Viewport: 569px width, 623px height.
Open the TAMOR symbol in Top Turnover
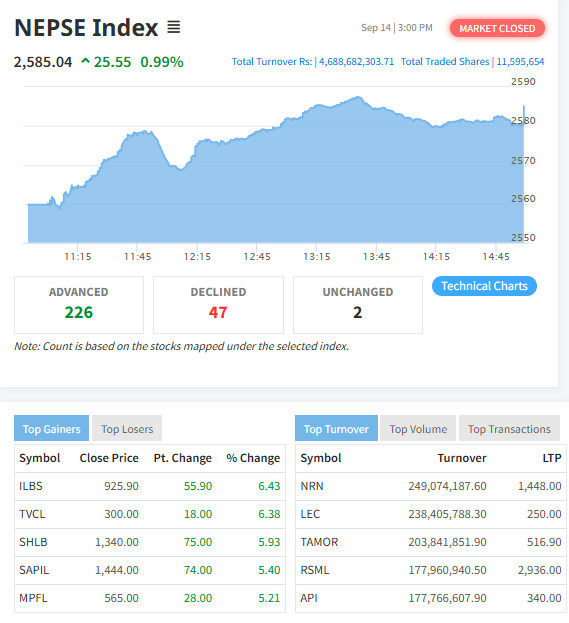pos(319,542)
